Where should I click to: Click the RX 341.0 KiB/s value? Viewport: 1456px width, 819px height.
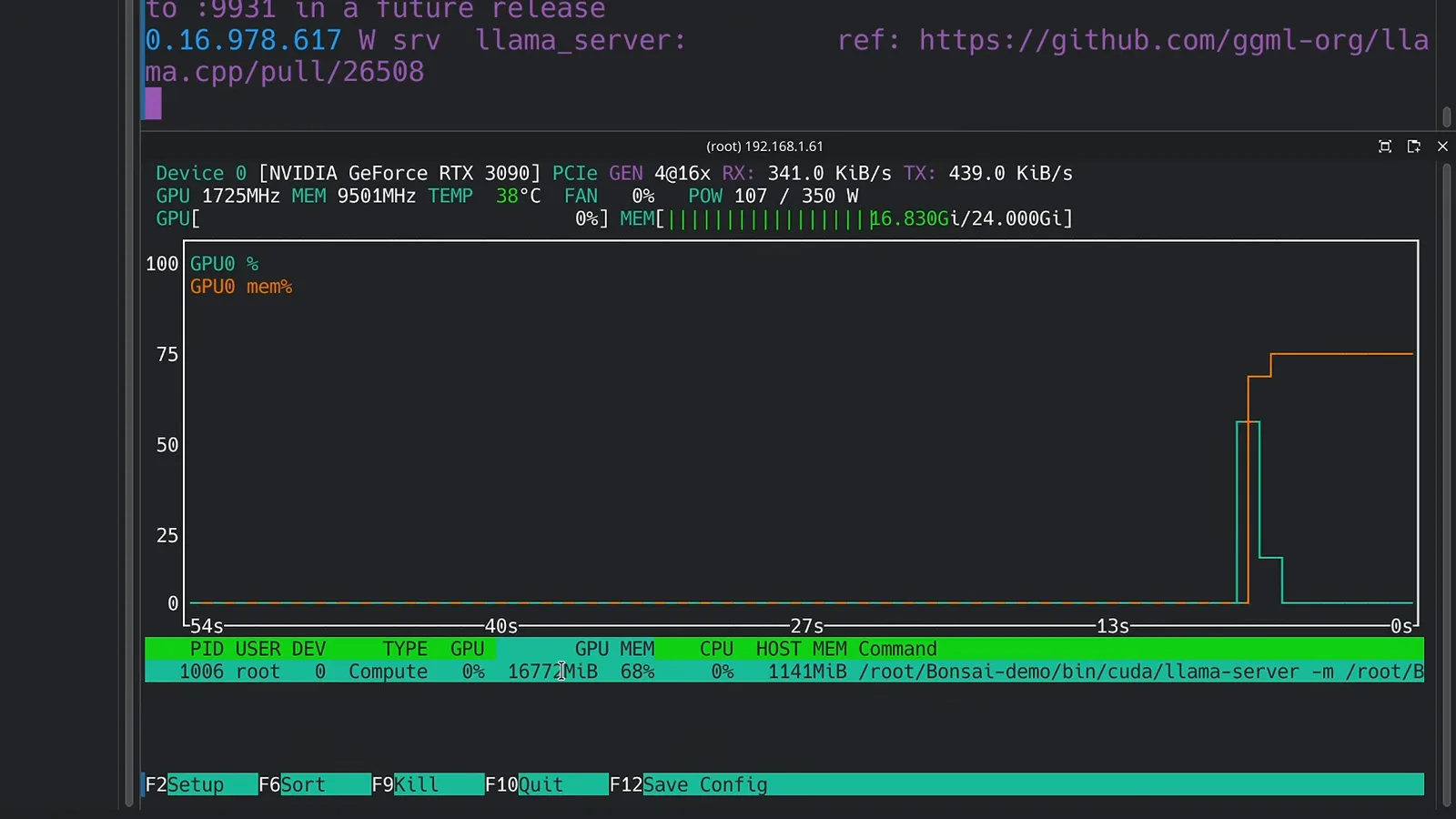(806, 173)
